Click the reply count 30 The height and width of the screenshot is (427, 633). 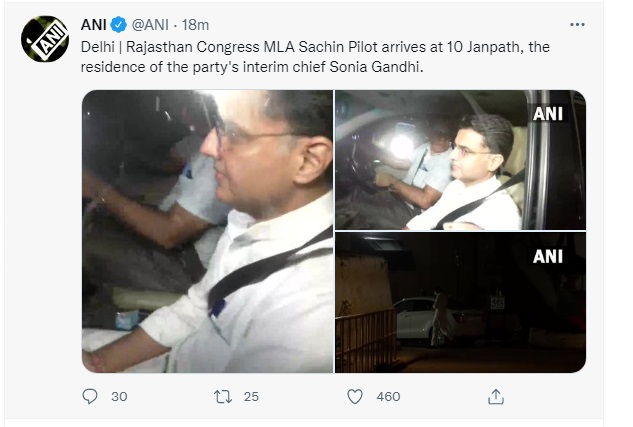[119, 397]
